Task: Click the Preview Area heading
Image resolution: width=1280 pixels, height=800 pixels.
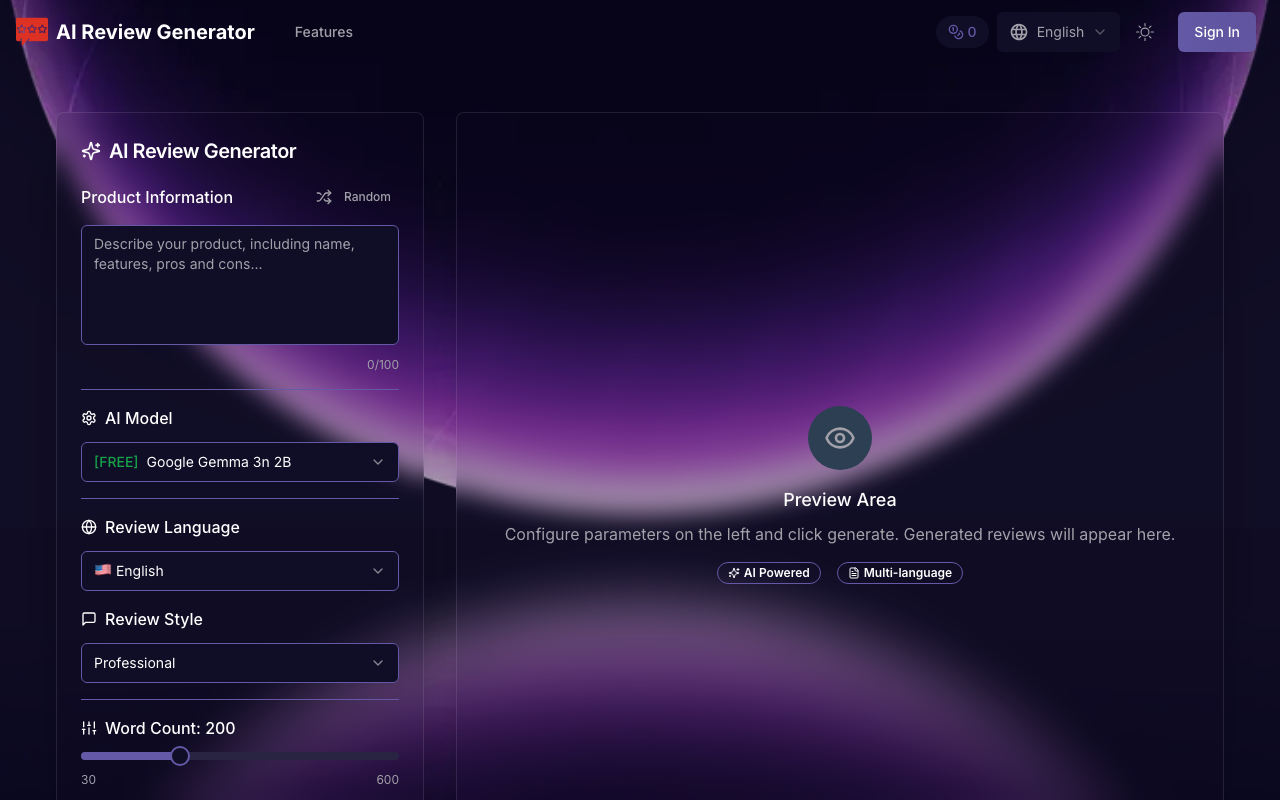Action: point(840,500)
